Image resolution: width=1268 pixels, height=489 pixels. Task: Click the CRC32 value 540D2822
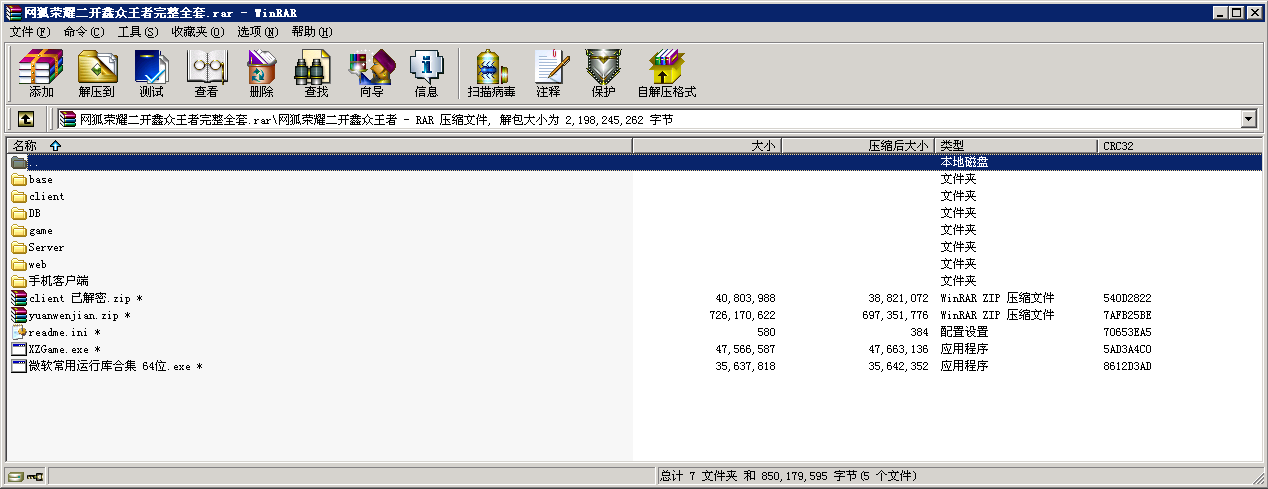(1127, 299)
